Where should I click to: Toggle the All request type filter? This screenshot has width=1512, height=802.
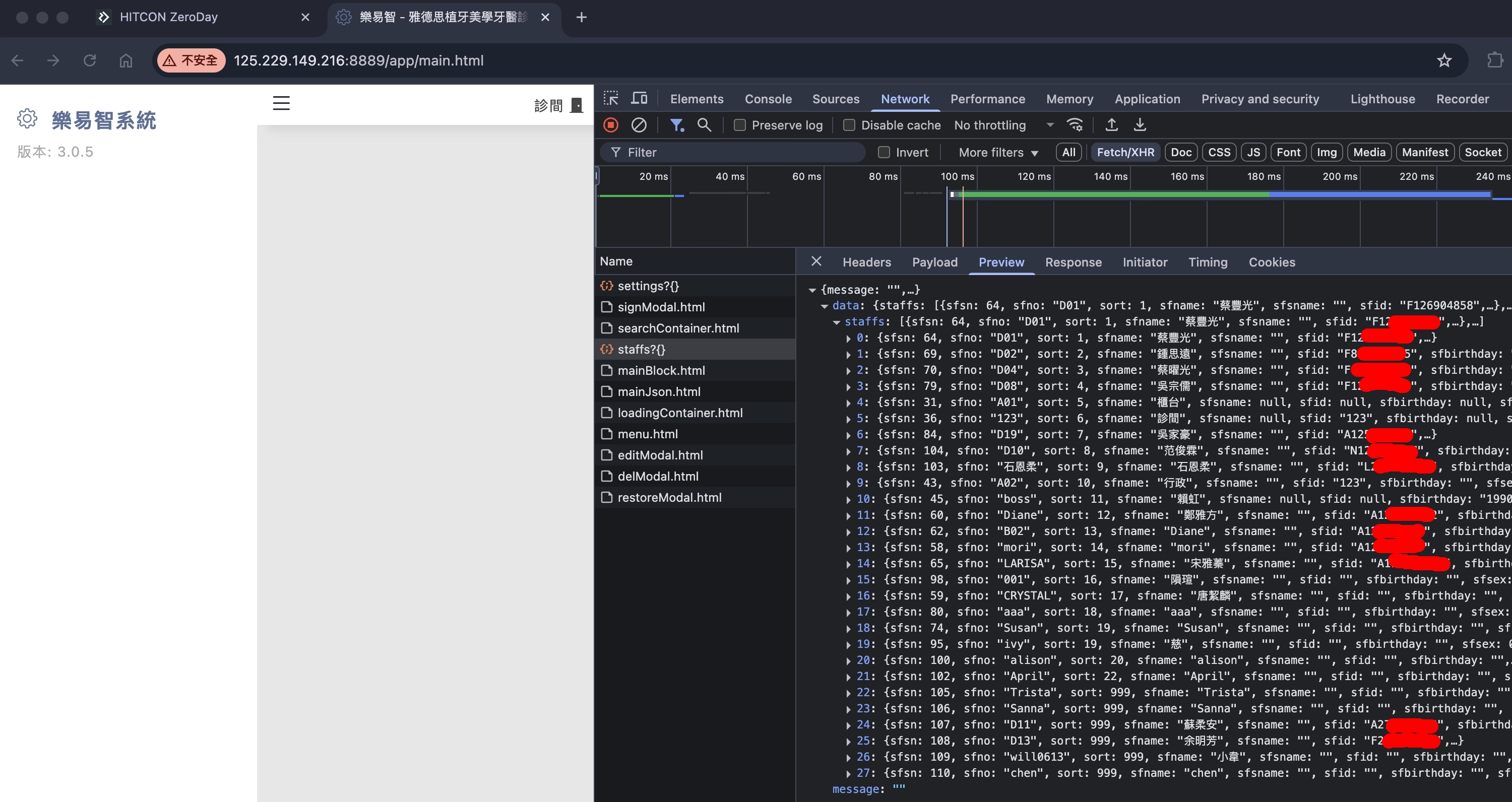click(x=1069, y=153)
